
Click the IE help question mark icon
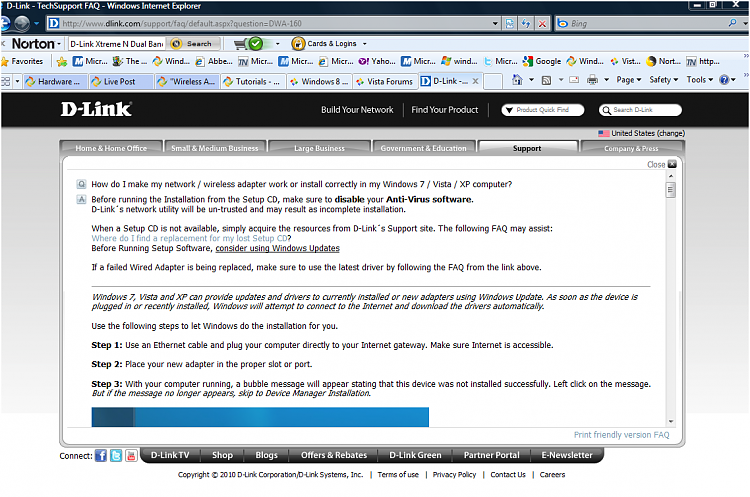(725, 80)
